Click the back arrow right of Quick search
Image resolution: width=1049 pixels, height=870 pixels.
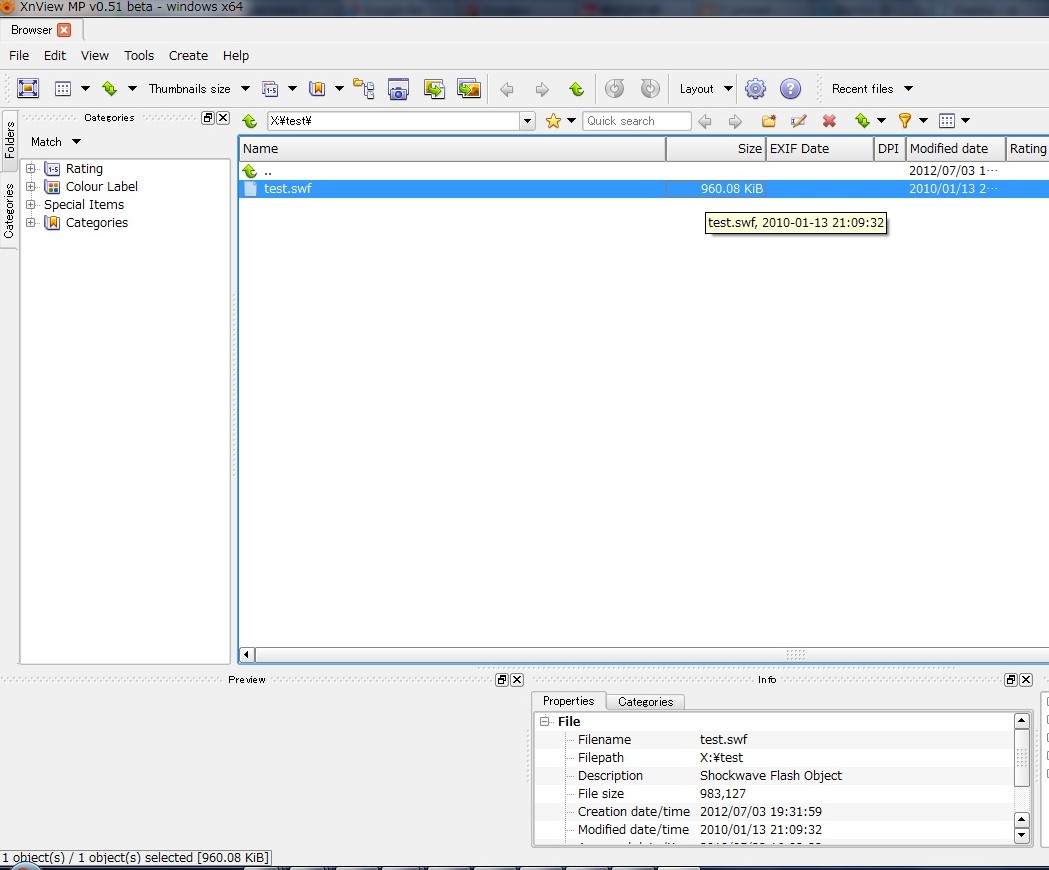point(704,121)
